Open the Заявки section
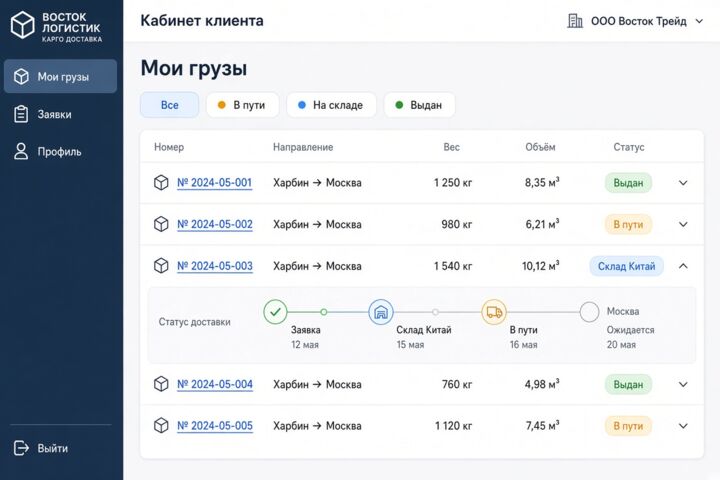The image size is (720, 480). (x=43, y=114)
